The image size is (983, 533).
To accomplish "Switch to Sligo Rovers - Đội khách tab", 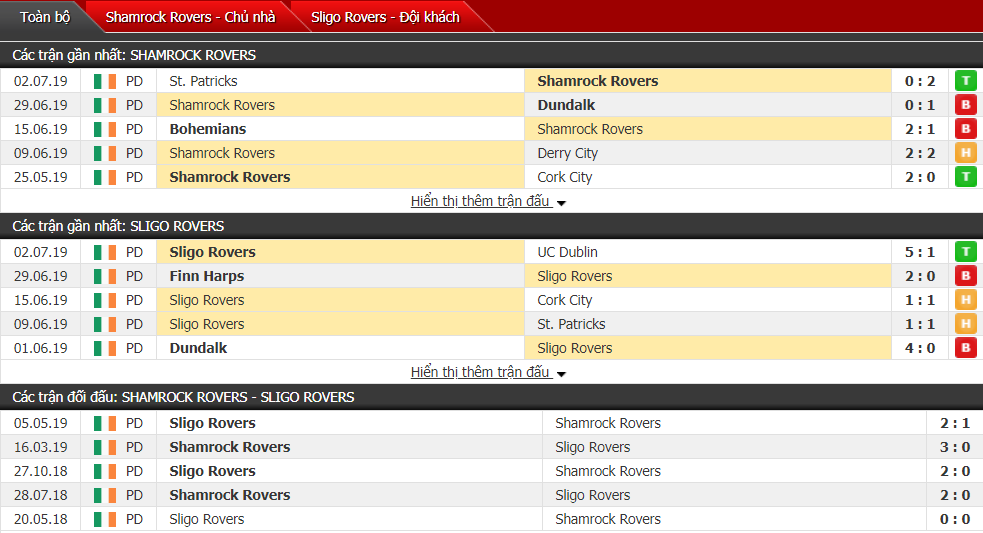I will coord(385,17).
